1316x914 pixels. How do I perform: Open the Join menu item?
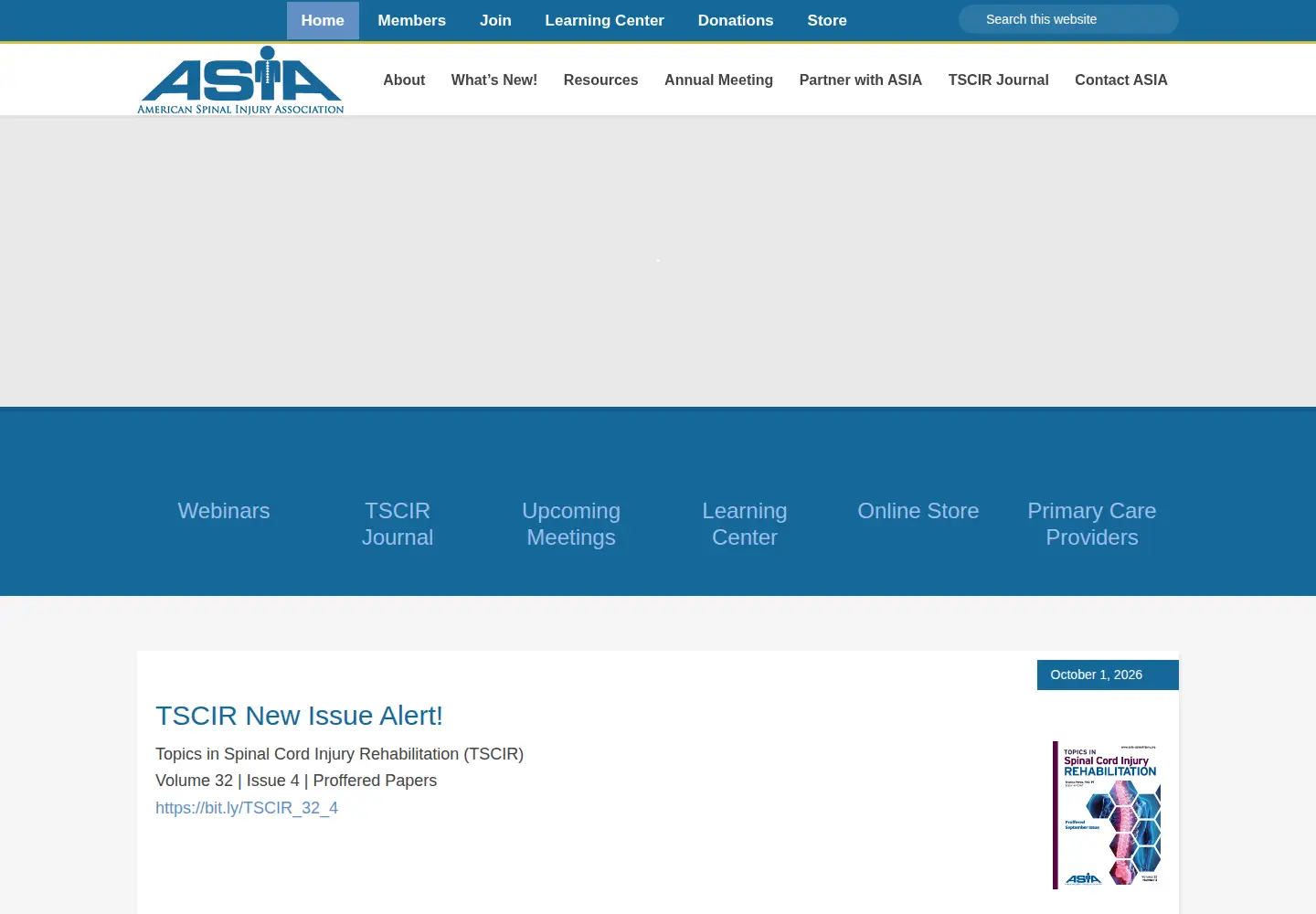[495, 20]
